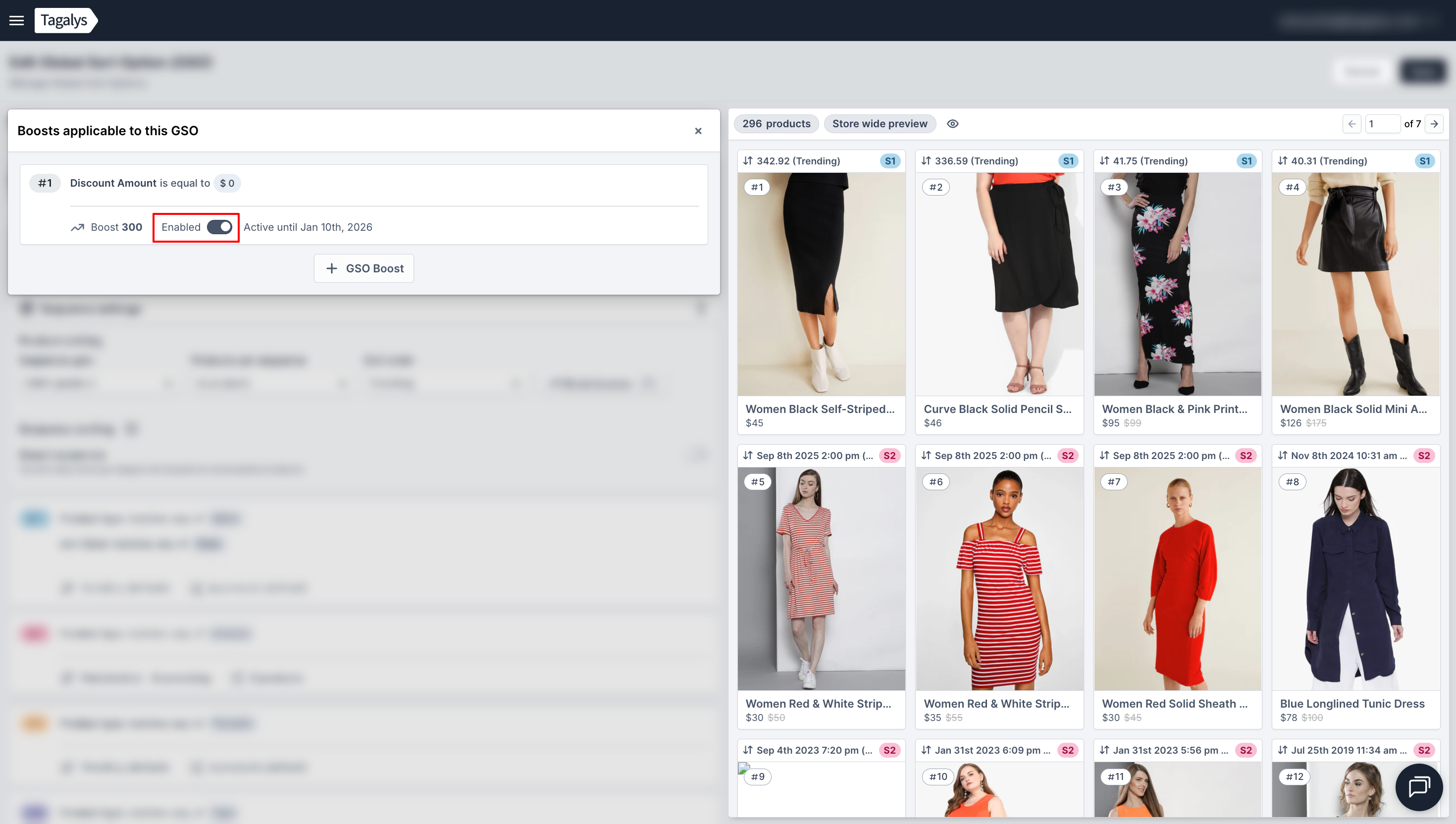
Task: Toggle the Enabled boost switch
Action: (x=219, y=227)
